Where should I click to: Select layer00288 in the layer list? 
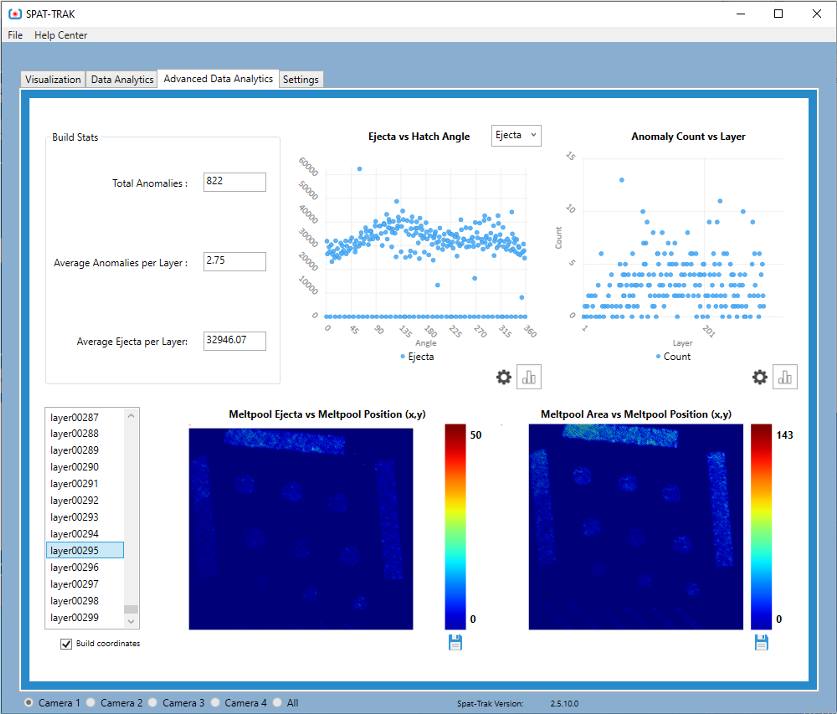85,434
